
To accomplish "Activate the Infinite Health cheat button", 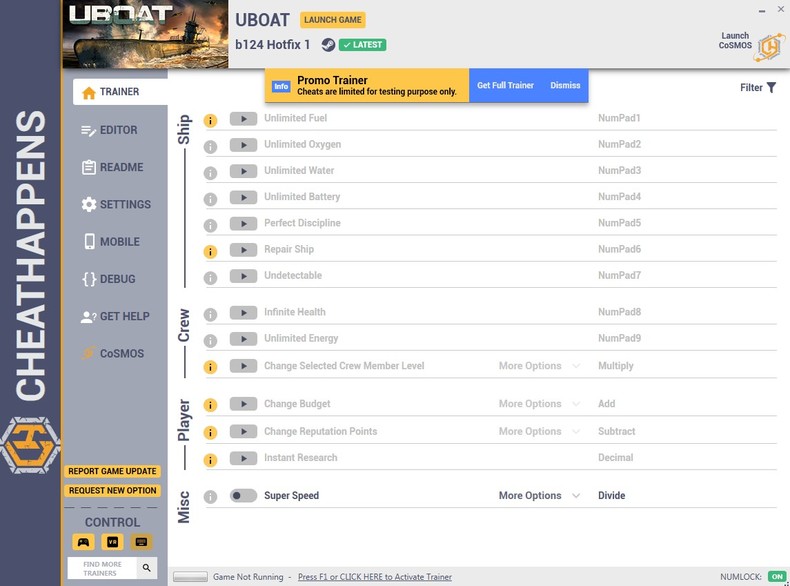I will pyautogui.click(x=243, y=313).
